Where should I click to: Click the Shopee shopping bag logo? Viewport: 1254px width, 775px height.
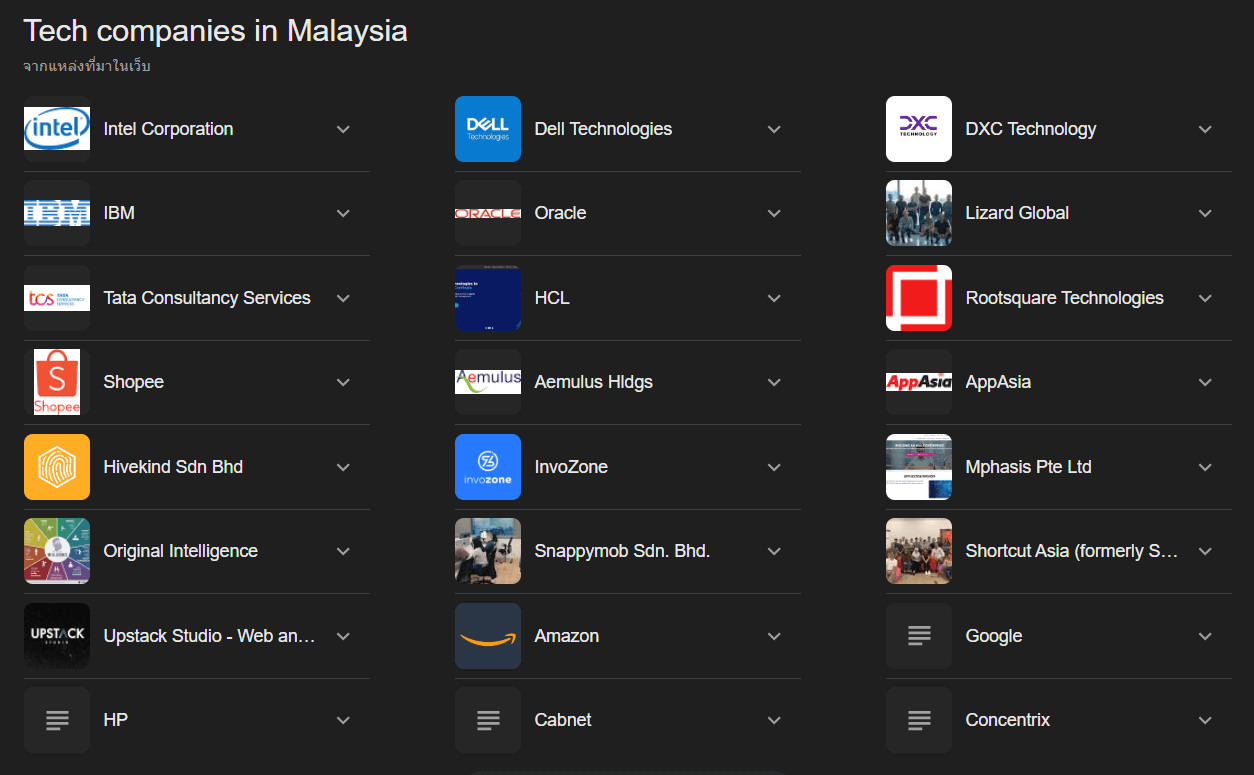pyautogui.click(x=57, y=382)
